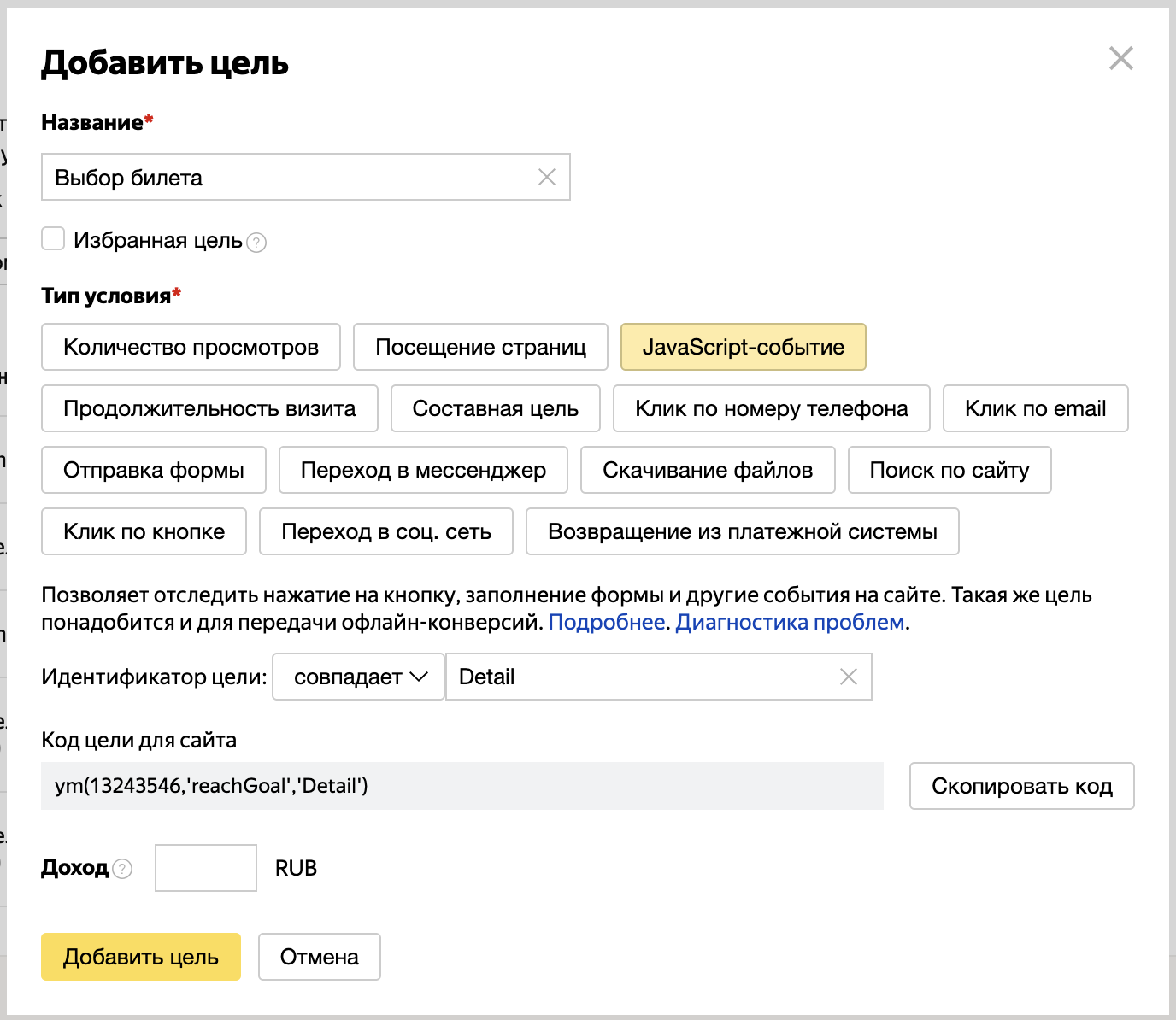The image size is (1176, 1020).
Task: Select Составная цель condition type
Action: point(495,408)
